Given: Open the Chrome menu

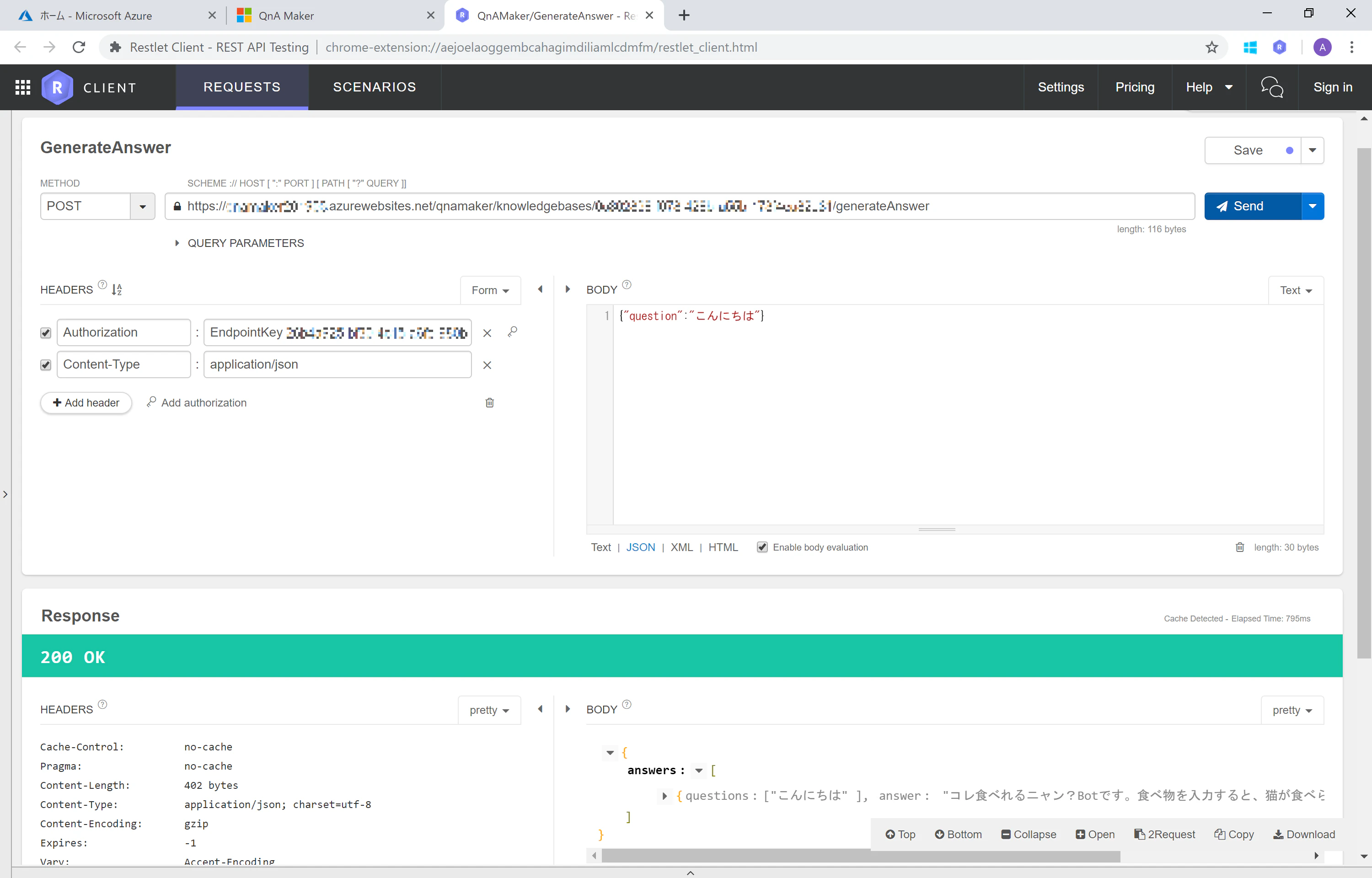Looking at the screenshot, I should tap(1351, 47).
